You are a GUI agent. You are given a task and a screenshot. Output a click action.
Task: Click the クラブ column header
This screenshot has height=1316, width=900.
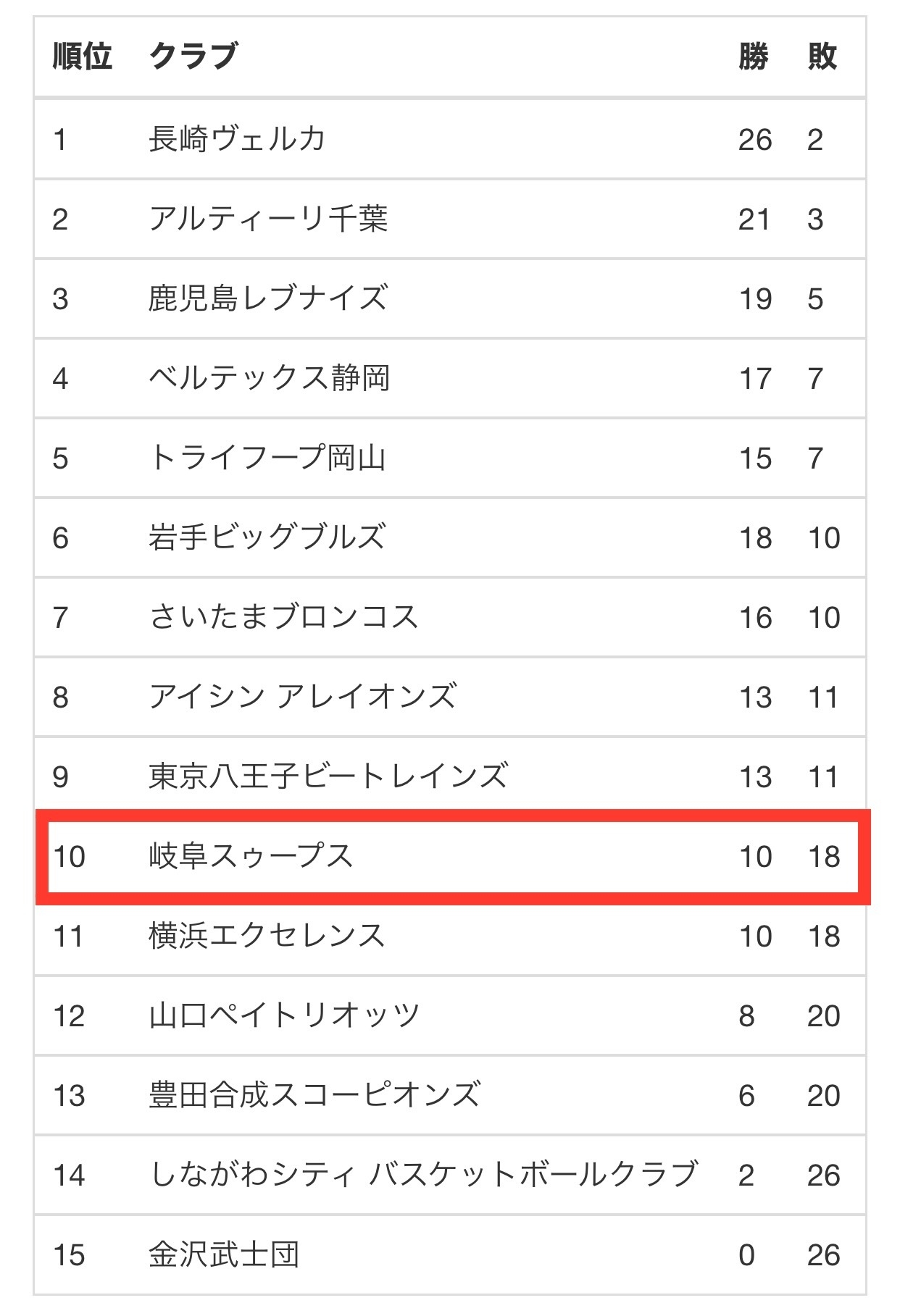(193, 56)
